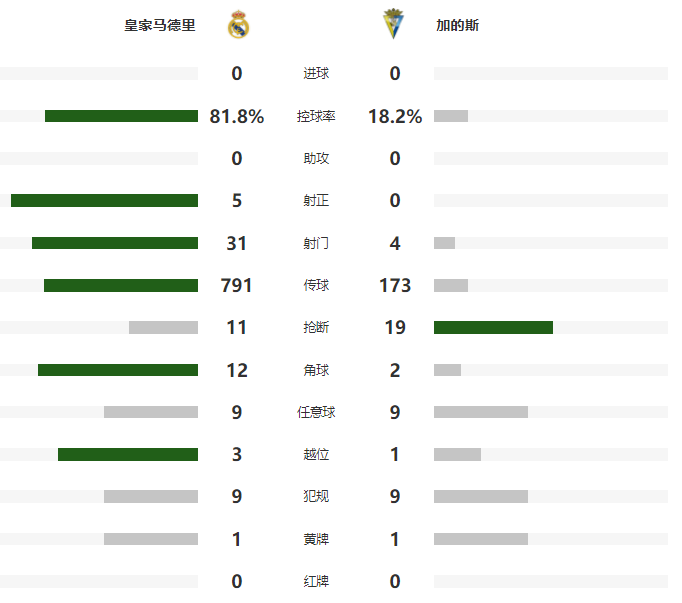This screenshot has height=603, width=682.
Task: Select Cádiz's green 抢断 bar
Action: (x=493, y=328)
